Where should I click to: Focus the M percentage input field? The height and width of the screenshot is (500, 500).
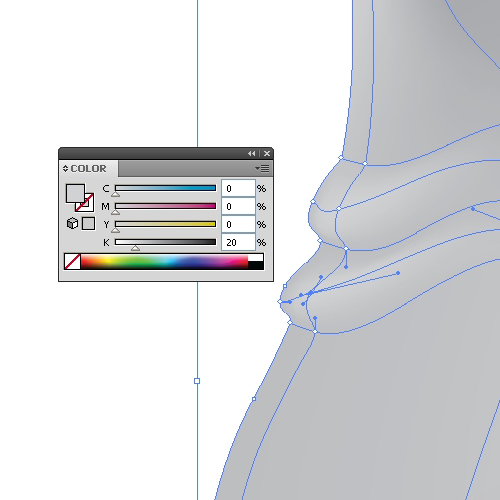238,206
